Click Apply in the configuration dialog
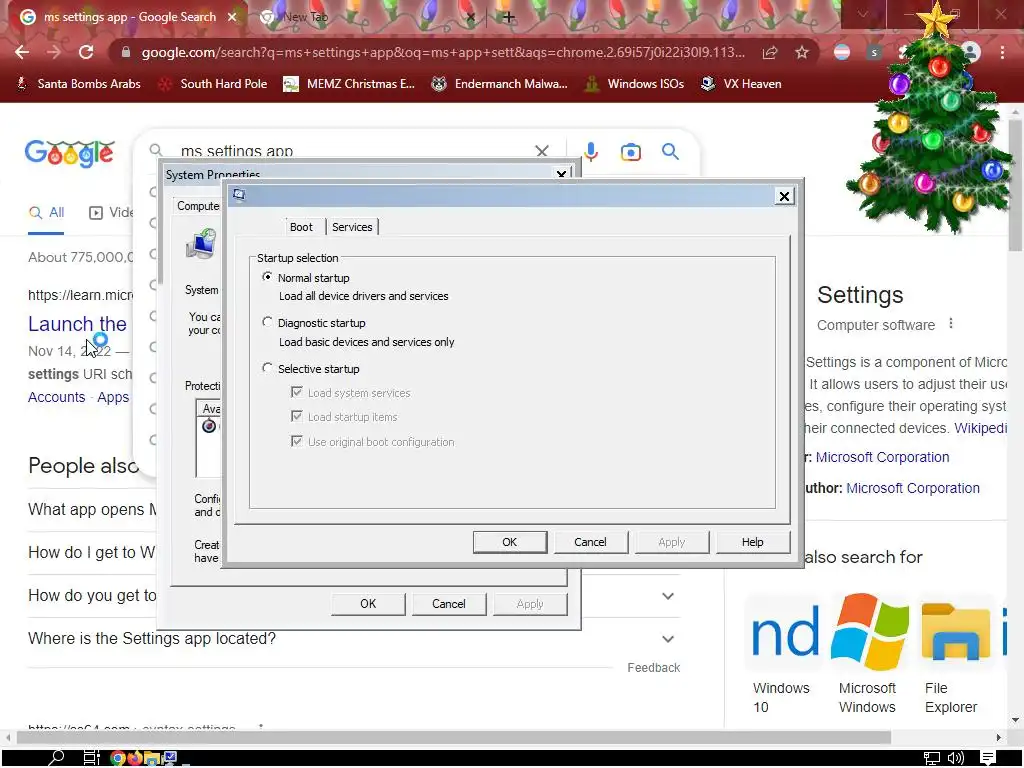This screenshot has height=768, width=1024. pos(671,542)
